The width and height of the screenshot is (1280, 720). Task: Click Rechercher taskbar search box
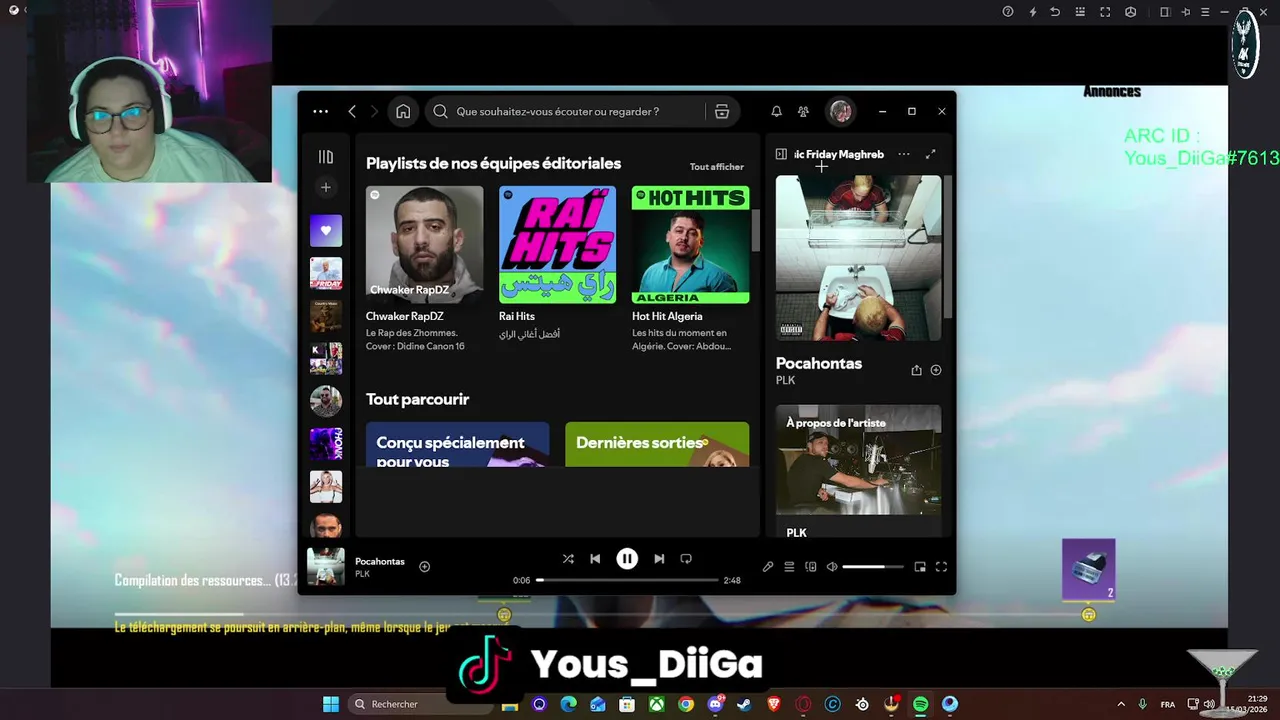(x=420, y=704)
